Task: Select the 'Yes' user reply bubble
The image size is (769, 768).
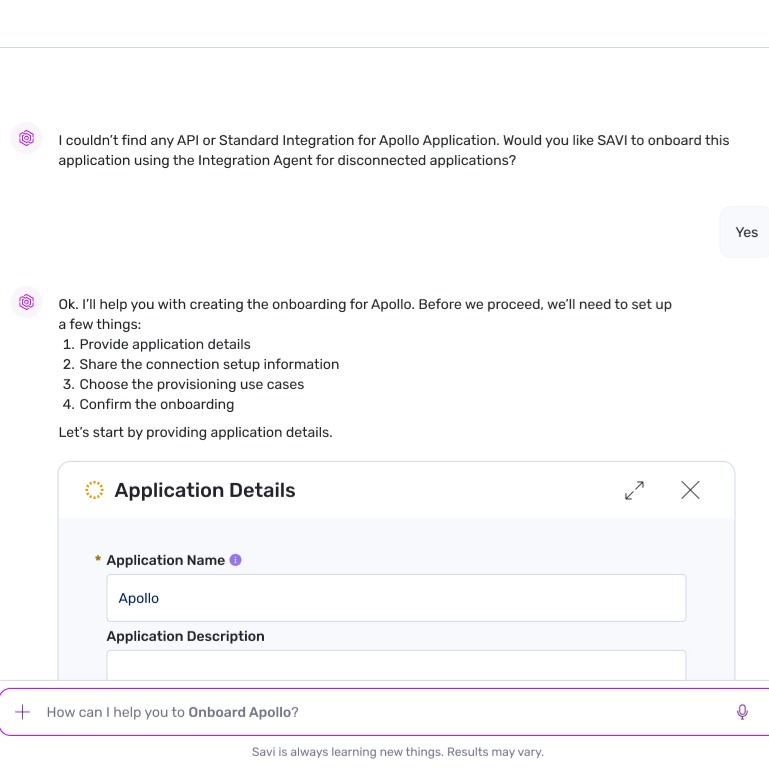Action: pyautogui.click(x=746, y=232)
